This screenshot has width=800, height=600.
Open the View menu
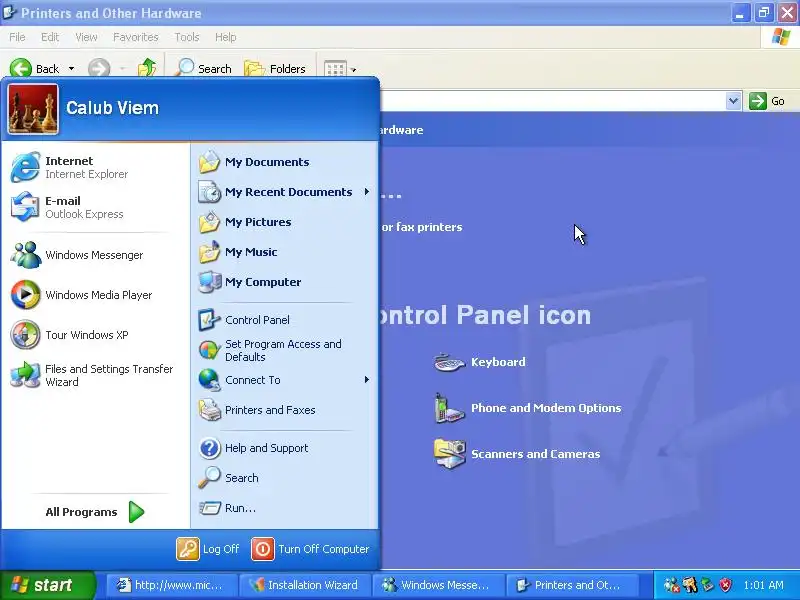coord(86,37)
